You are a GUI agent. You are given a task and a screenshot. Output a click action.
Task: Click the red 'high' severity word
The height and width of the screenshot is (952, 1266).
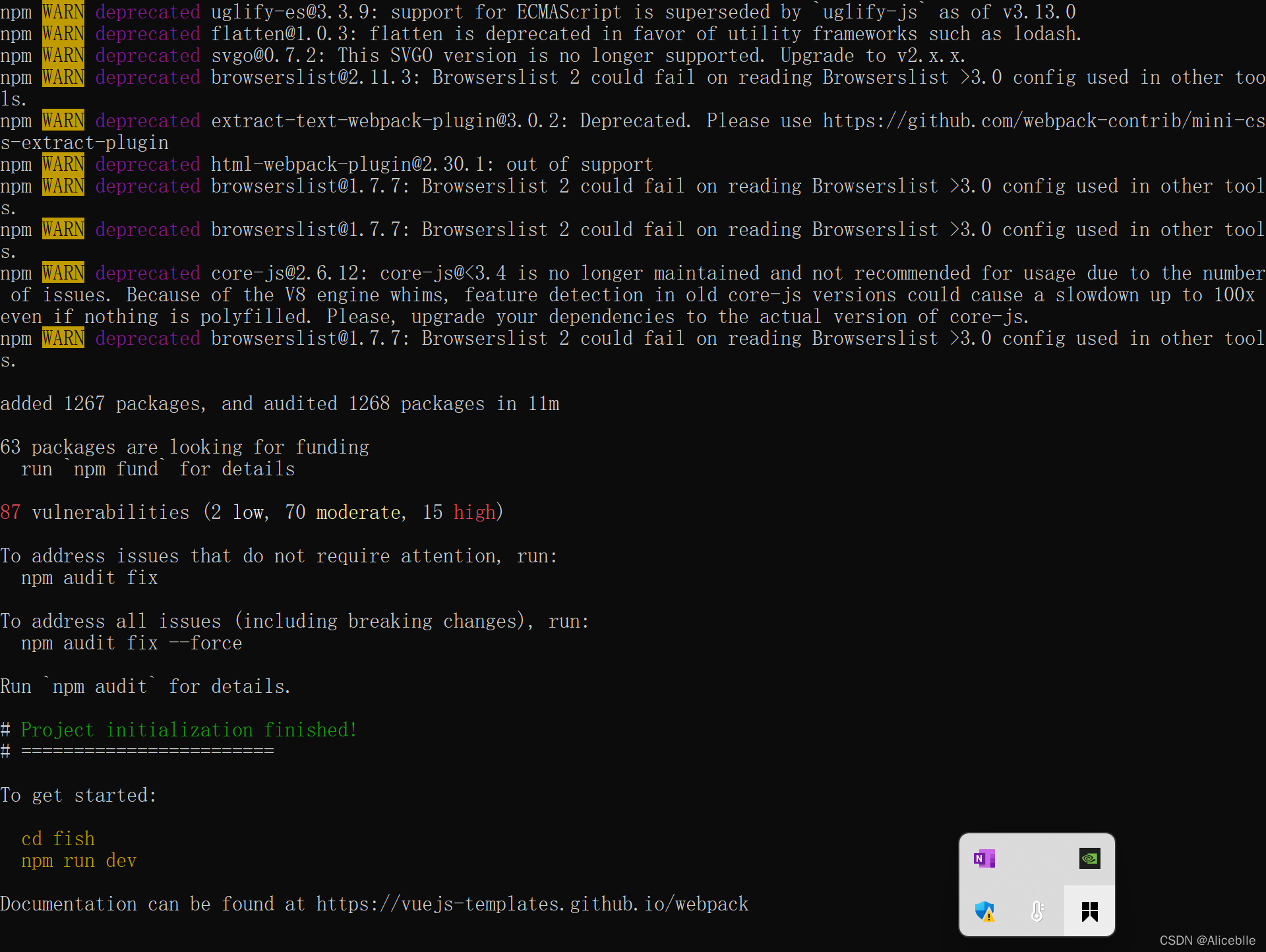point(474,512)
